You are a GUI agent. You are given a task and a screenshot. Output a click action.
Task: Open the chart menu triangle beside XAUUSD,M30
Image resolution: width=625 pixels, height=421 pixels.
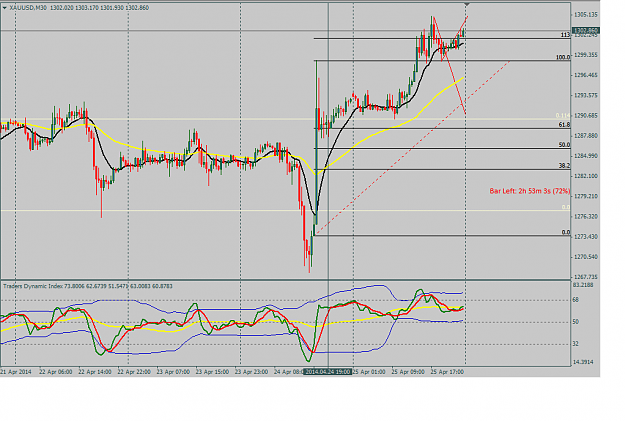(x=5, y=8)
